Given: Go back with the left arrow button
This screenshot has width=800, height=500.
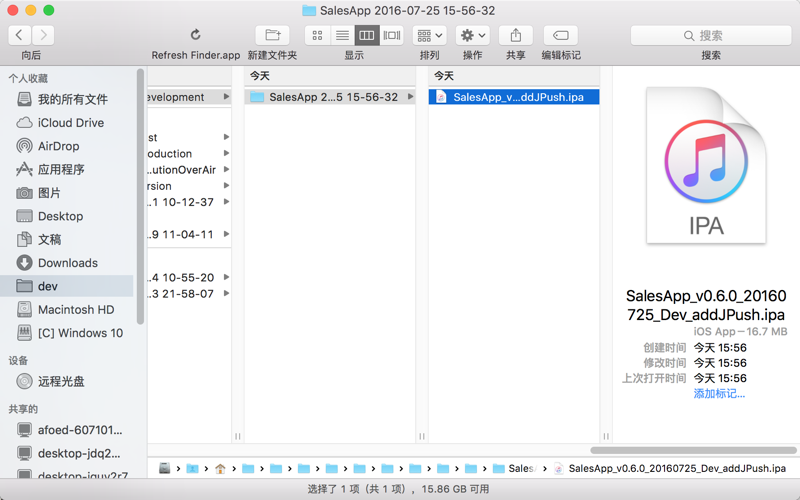Looking at the screenshot, I should [x=19, y=35].
